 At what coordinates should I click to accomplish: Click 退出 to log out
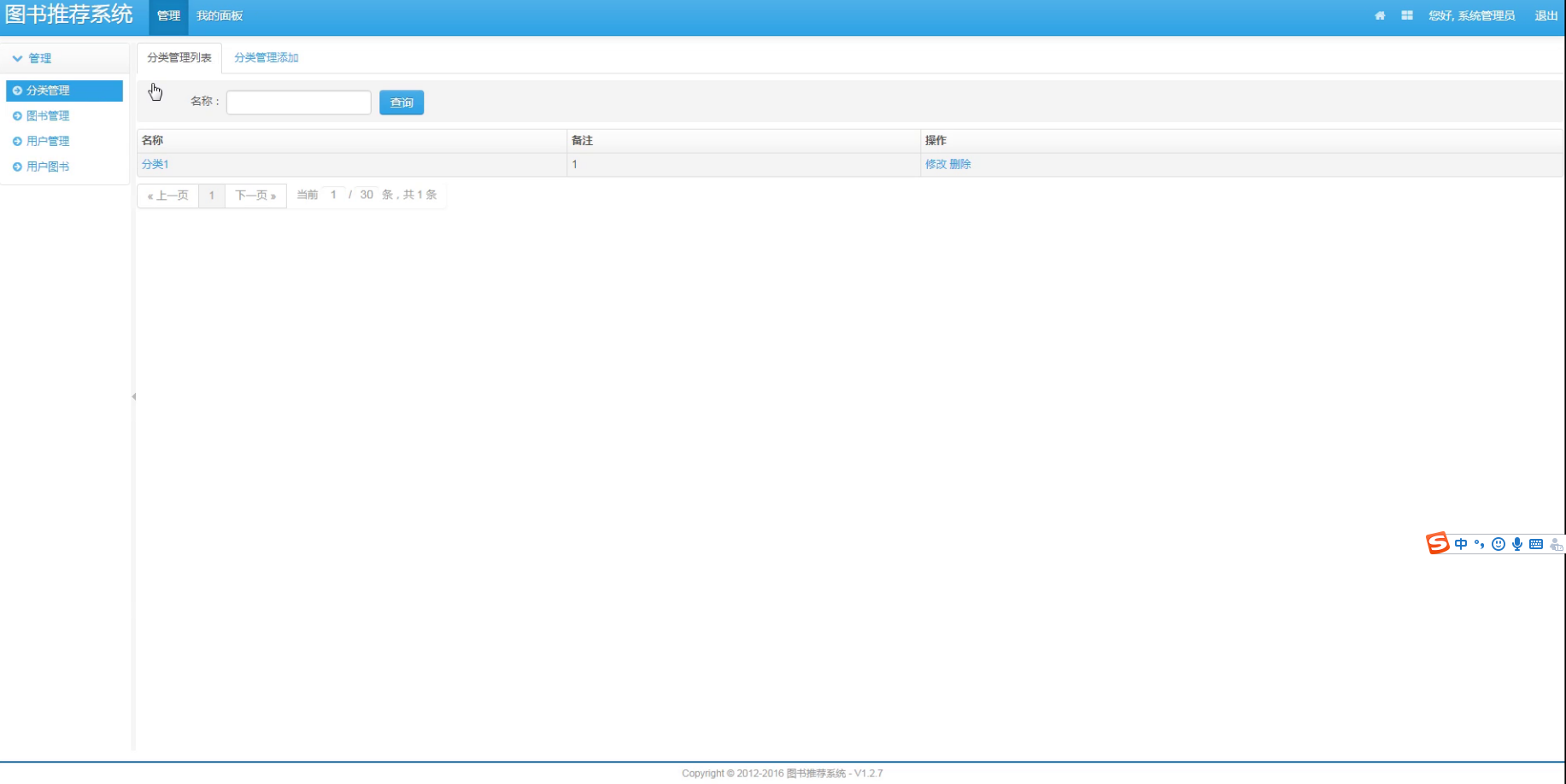pos(1545,15)
